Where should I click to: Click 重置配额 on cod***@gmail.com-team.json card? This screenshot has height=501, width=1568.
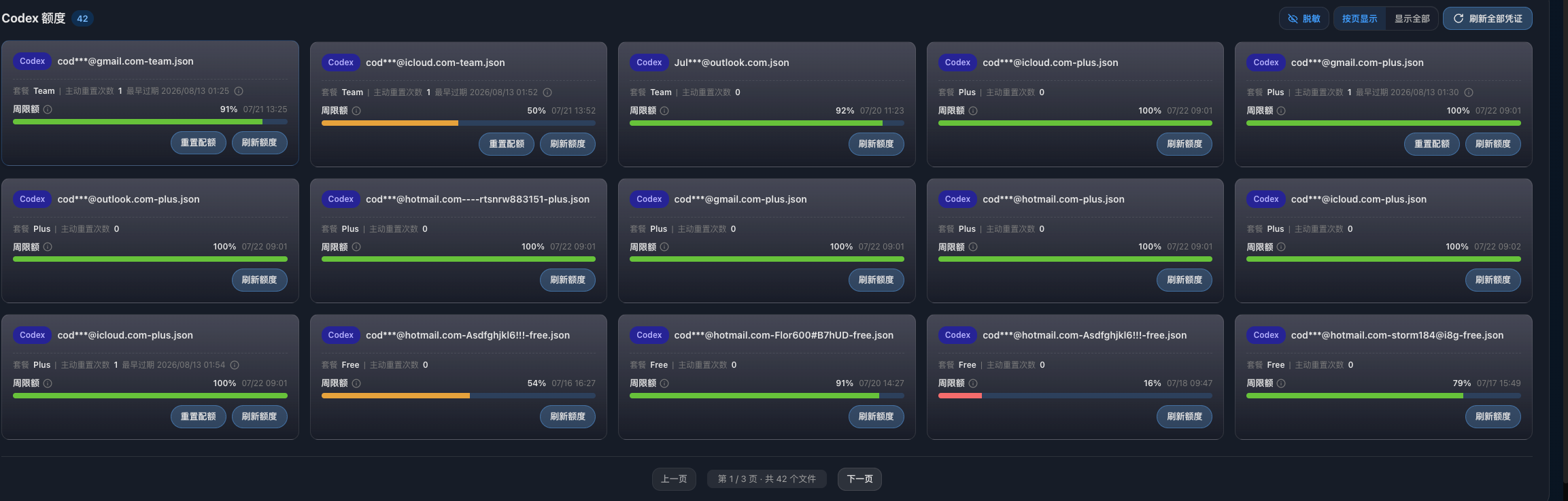coord(198,143)
